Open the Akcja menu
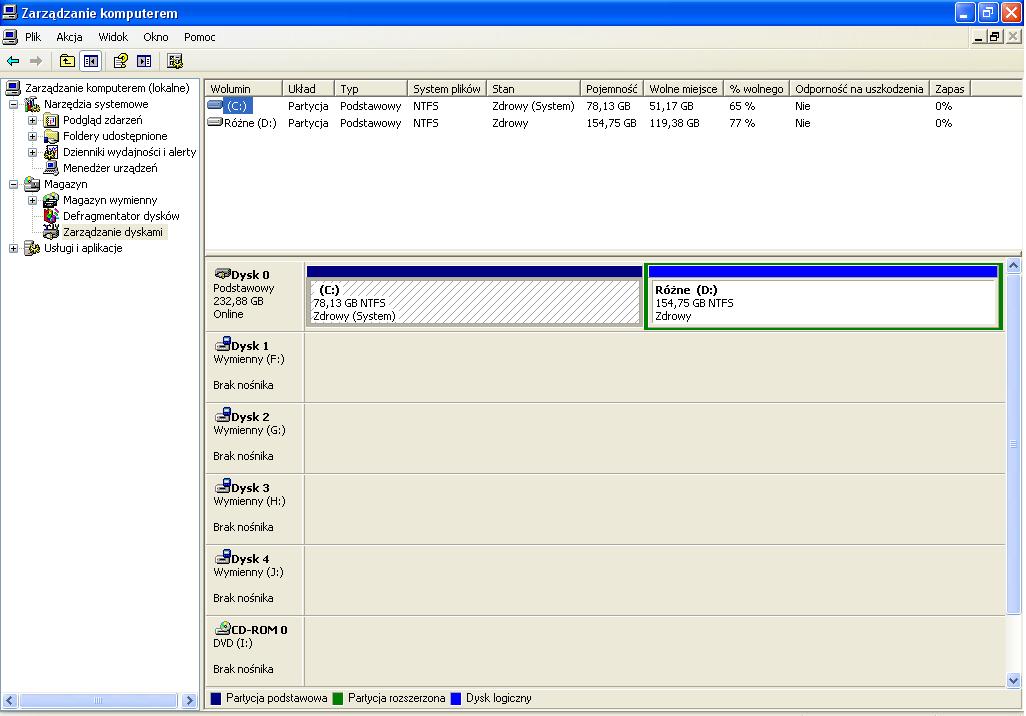The height and width of the screenshot is (716, 1026). pyautogui.click(x=69, y=37)
